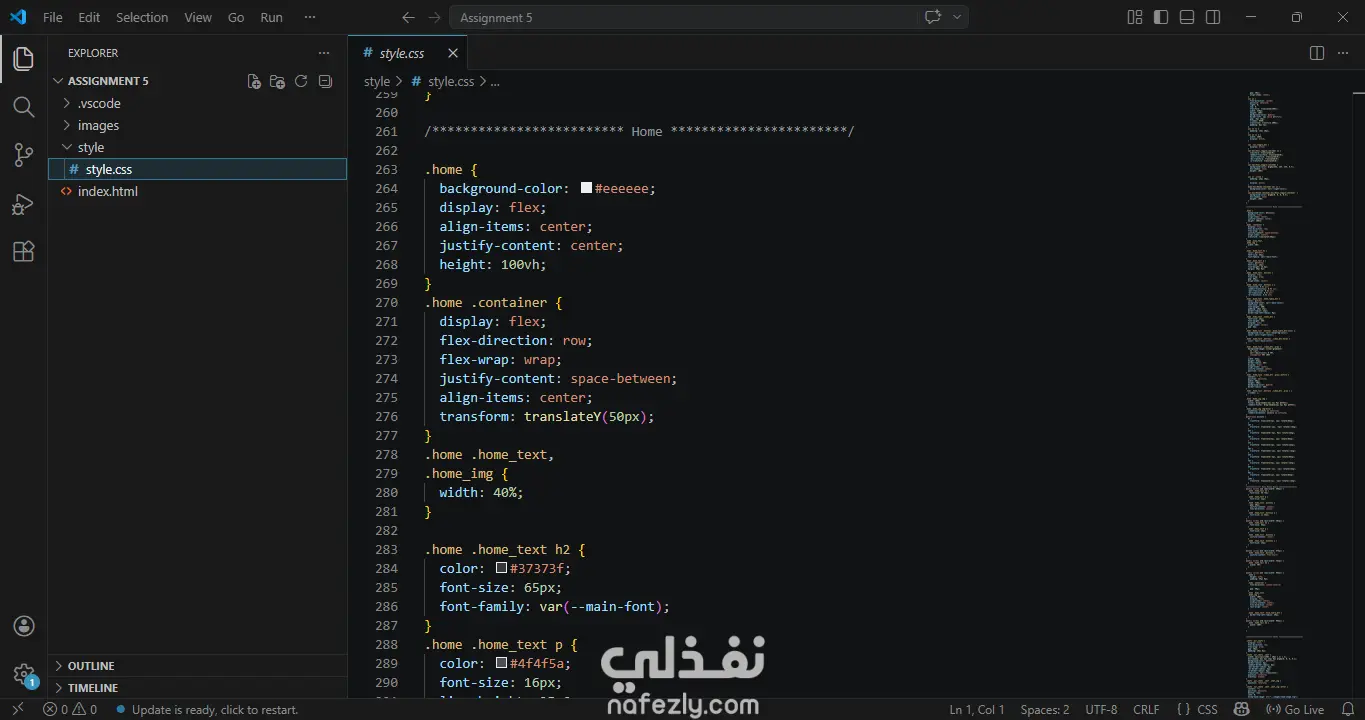Open the File menu

(x=52, y=17)
